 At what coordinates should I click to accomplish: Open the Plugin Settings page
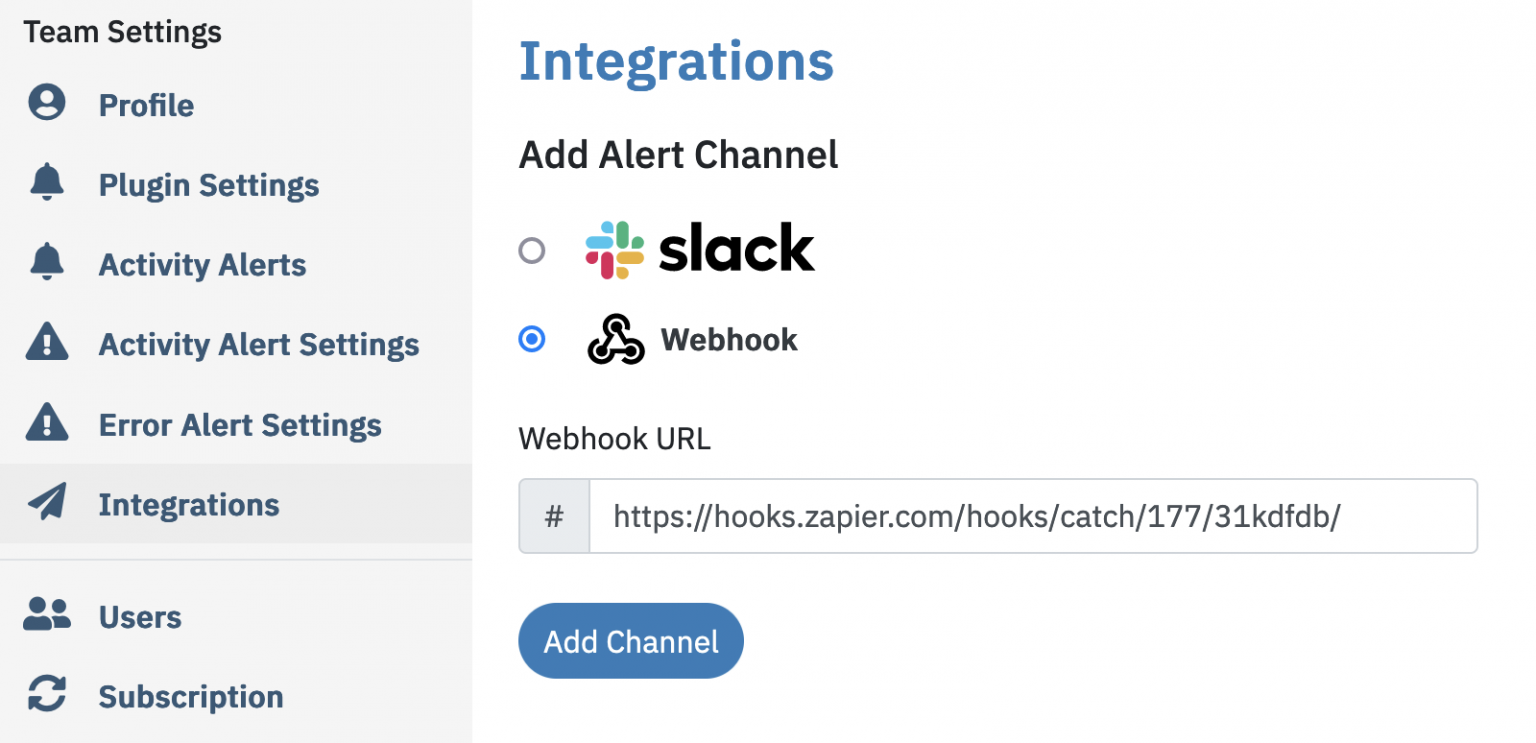point(208,184)
